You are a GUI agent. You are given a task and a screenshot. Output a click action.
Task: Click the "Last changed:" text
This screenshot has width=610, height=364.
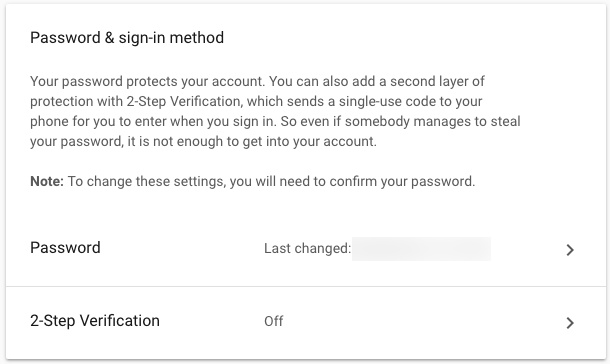(x=307, y=248)
